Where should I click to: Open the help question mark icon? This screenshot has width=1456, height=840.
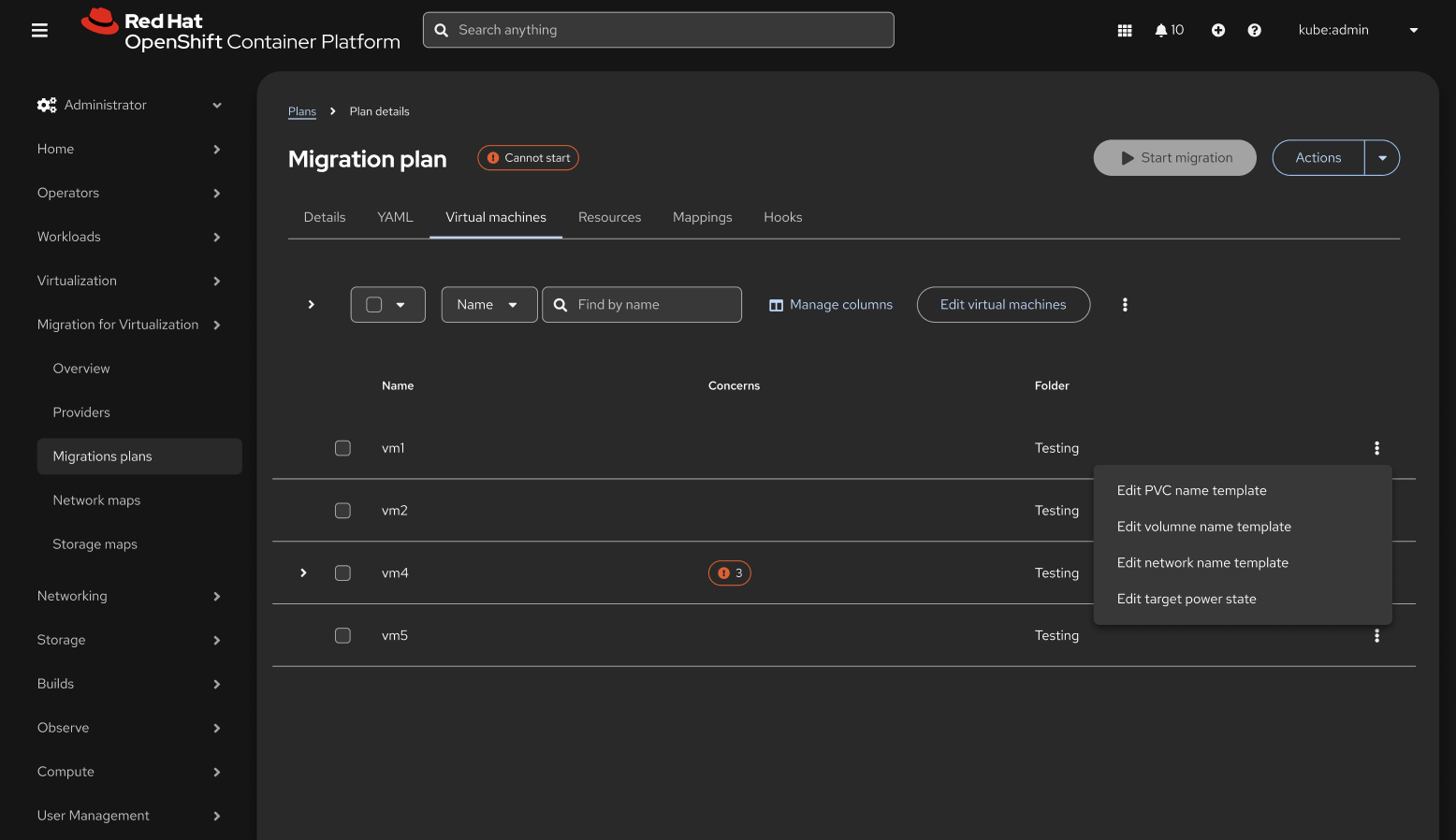point(1254,31)
